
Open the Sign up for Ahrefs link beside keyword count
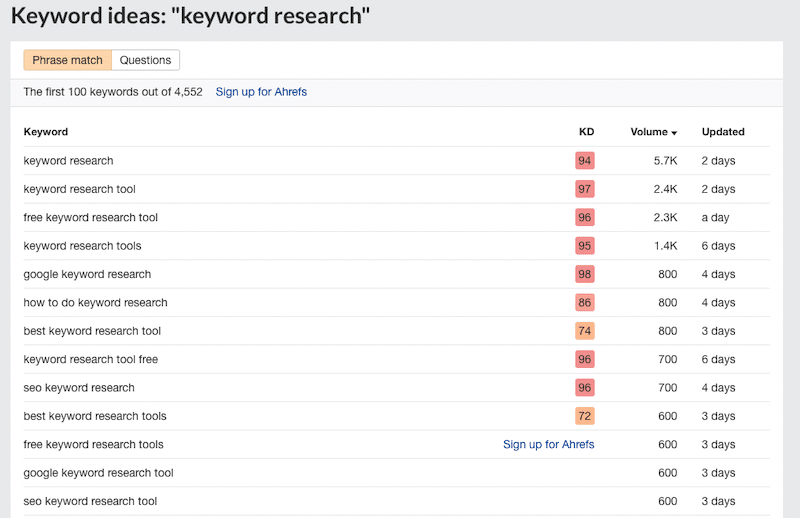(x=261, y=92)
